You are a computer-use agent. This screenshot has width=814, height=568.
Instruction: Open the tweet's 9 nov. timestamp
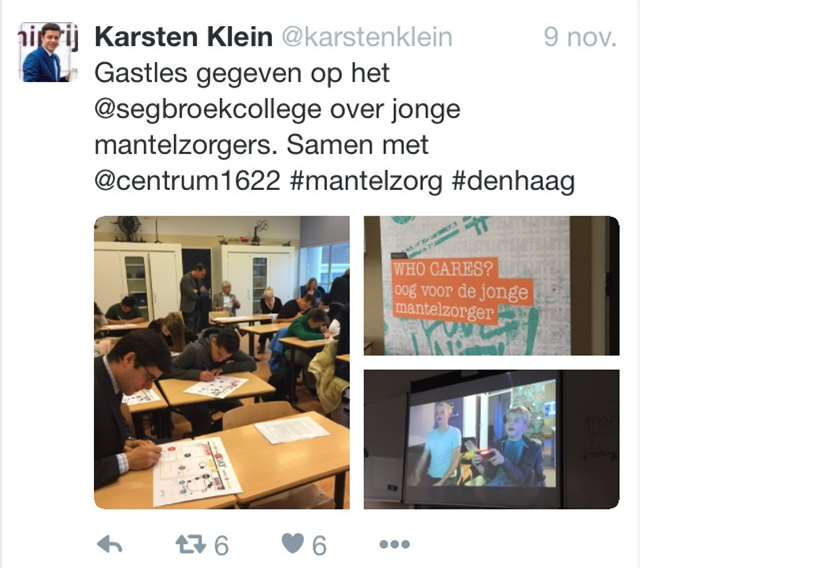[580, 37]
